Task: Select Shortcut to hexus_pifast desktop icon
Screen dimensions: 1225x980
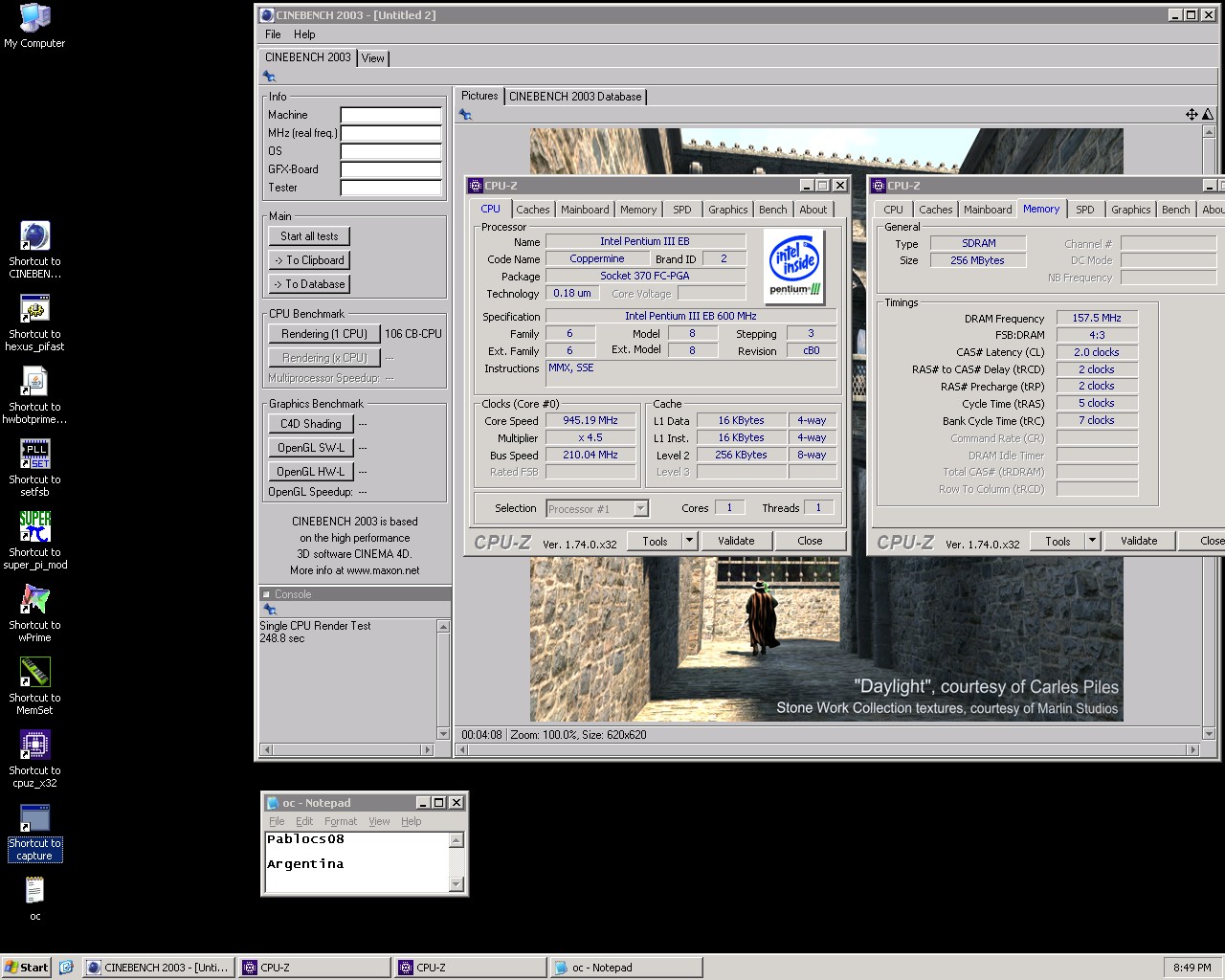Action: pos(34,323)
